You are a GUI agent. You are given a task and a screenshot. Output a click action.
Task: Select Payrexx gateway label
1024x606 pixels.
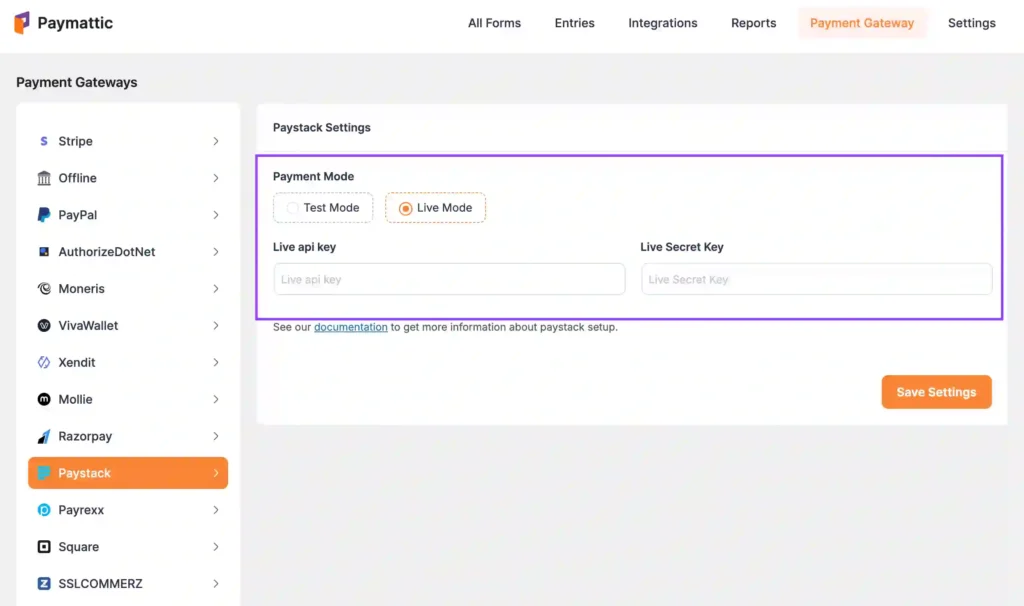(x=81, y=510)
